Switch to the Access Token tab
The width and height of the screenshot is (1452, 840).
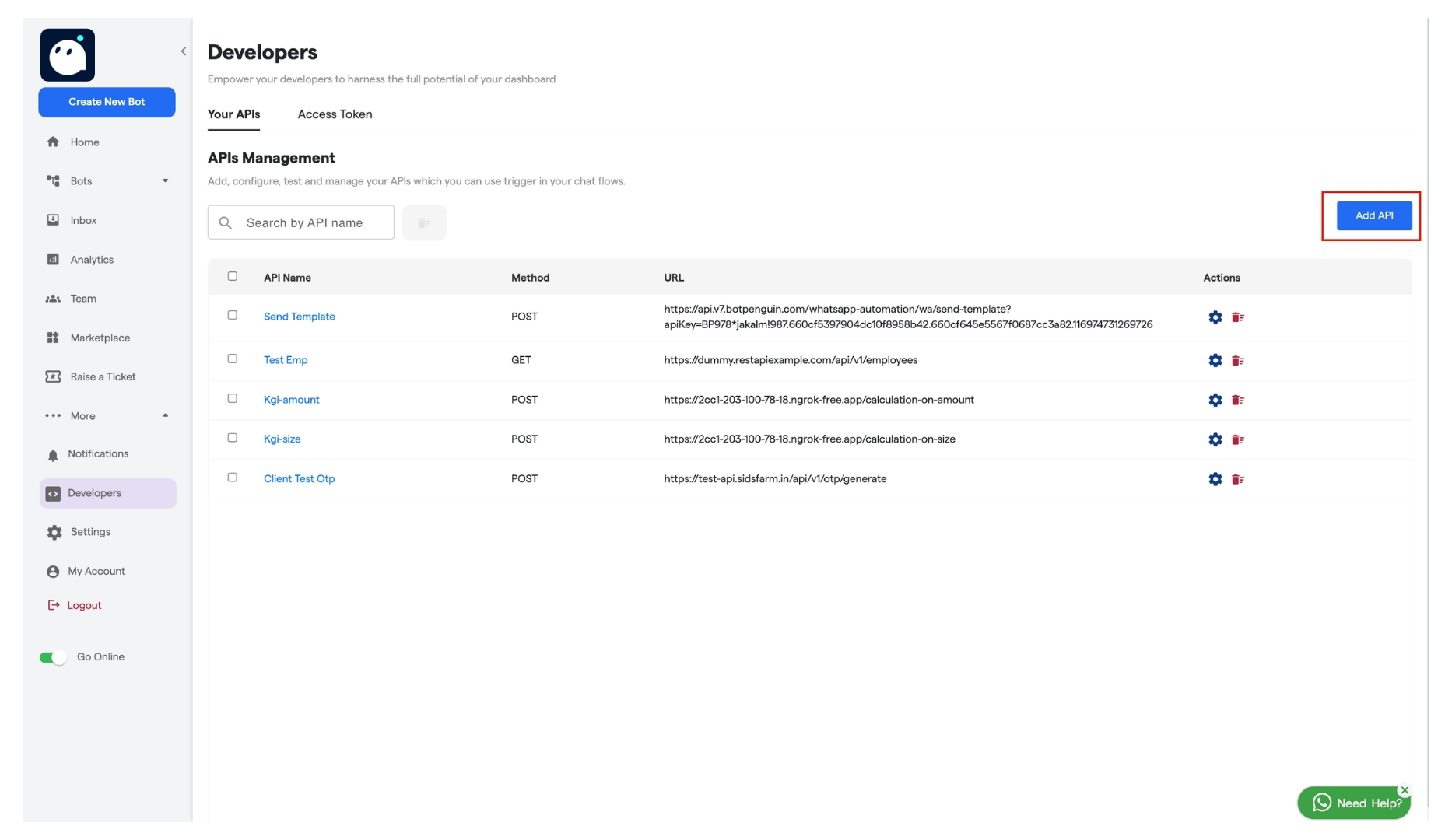(x=334, y=114)
